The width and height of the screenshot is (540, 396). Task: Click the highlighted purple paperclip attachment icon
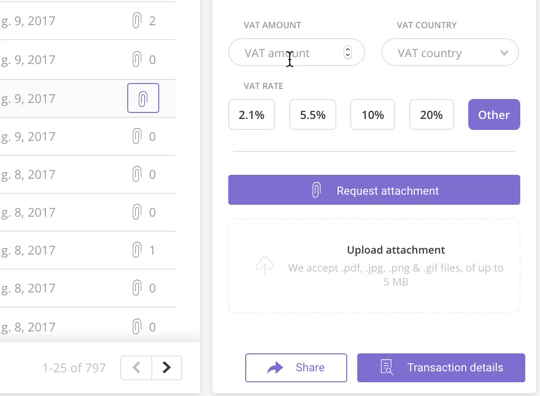click(x=143, y=98)
